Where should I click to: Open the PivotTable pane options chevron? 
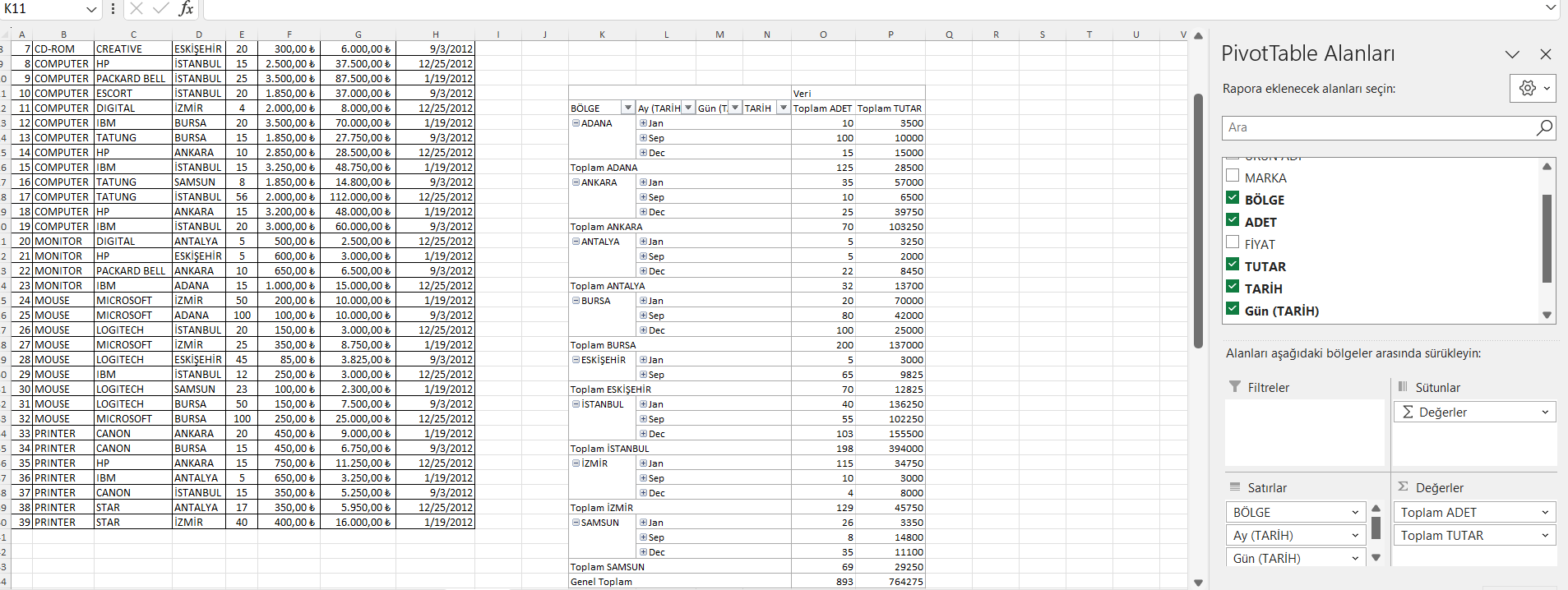tap(1512, 54)
